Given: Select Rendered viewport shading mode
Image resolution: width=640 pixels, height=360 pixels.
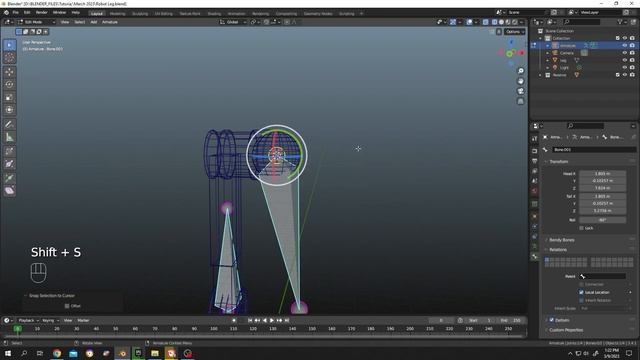Looking at the screenshot, I should click(515, 22).
